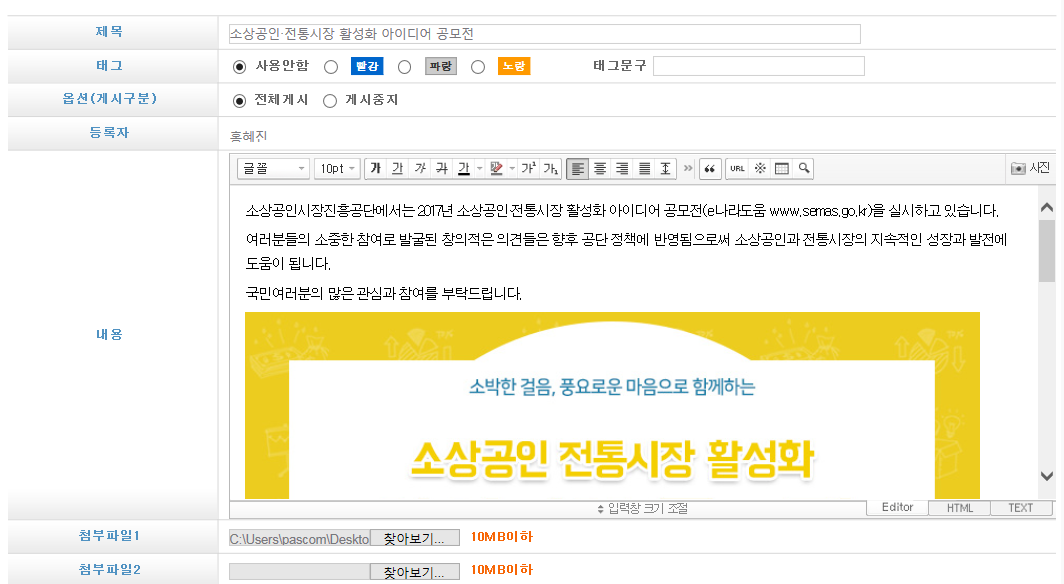Expand the font color dropdown arrow
Viewport: 1064px width, 584px height.
[x=480, y=169]
